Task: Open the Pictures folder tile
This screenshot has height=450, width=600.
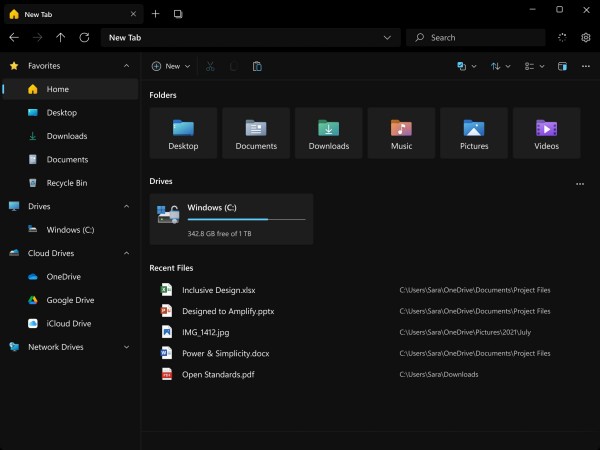Action: tap(474, 133)
